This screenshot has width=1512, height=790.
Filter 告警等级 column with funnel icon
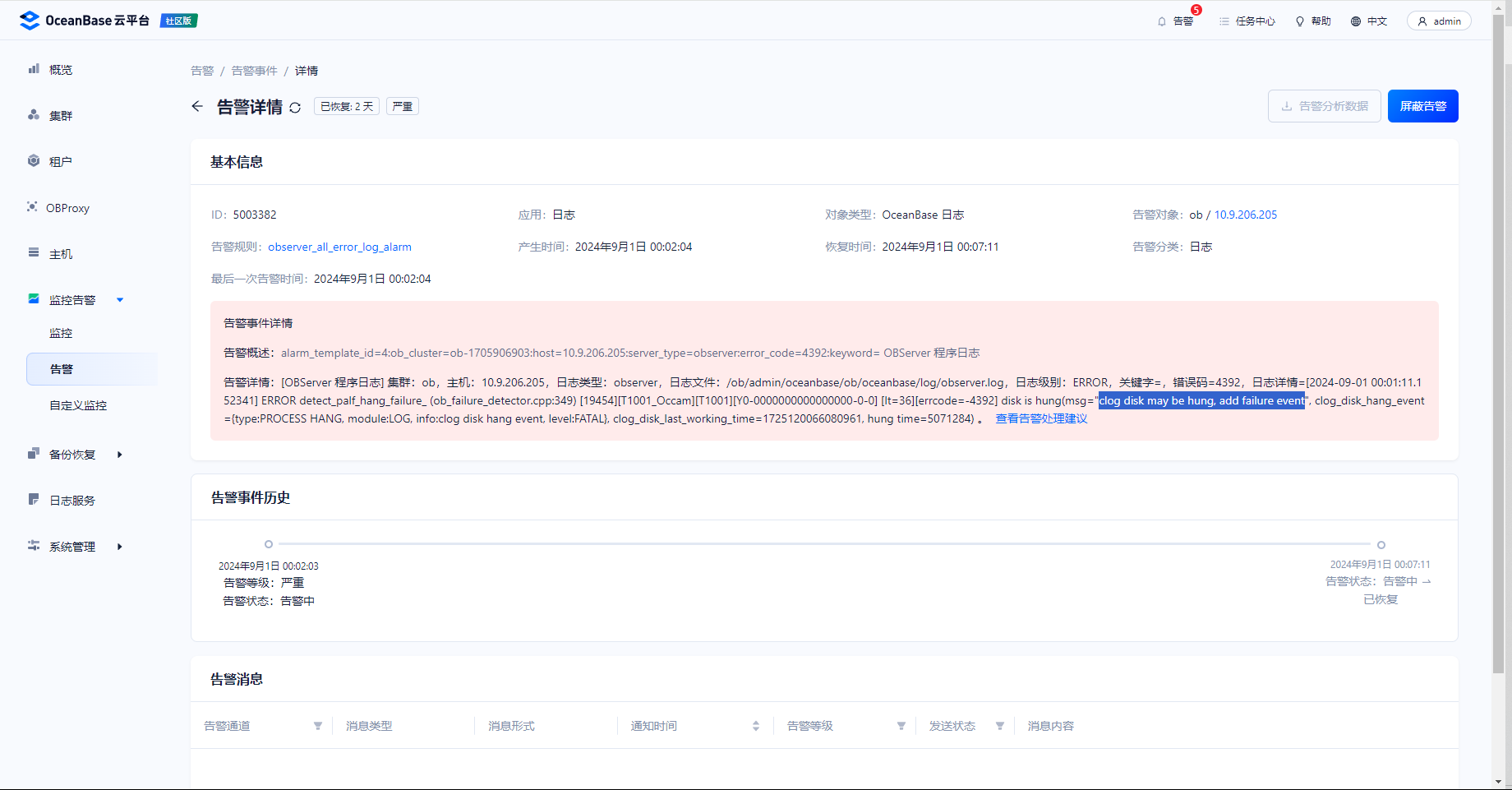901,726
